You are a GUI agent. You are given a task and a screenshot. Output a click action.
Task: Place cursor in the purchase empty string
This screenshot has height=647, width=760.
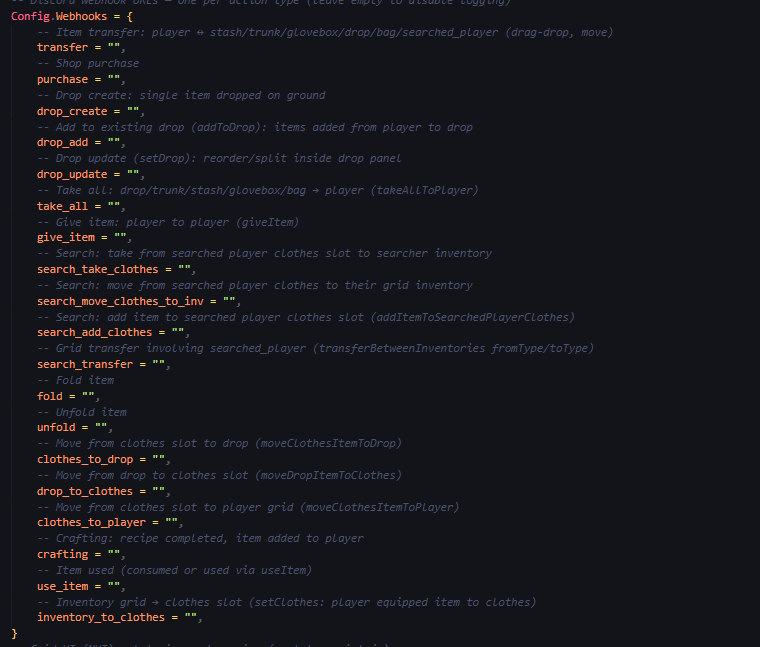(x=113, y=79)
